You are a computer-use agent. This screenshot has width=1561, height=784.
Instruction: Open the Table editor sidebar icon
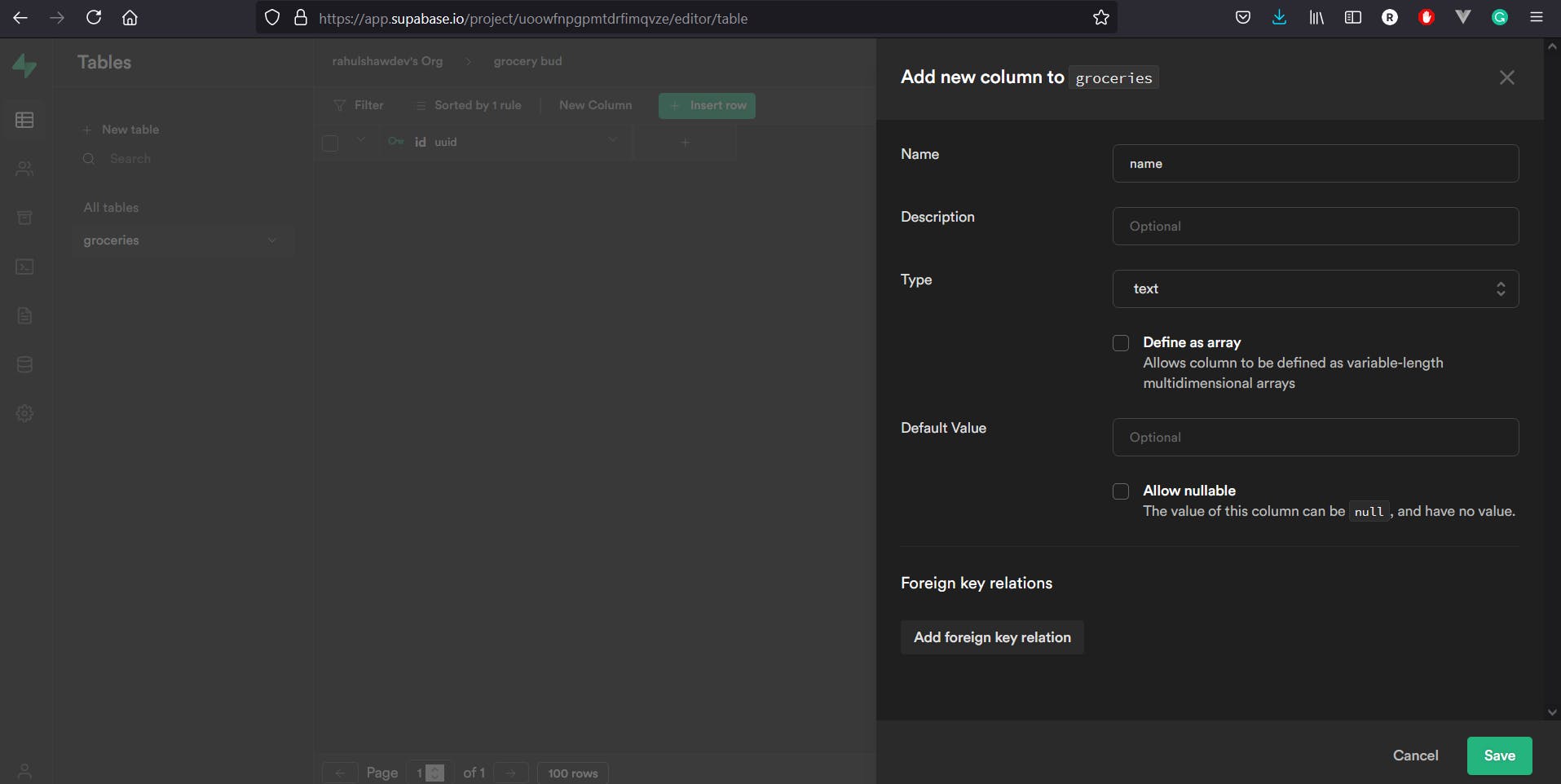point(24,120)
